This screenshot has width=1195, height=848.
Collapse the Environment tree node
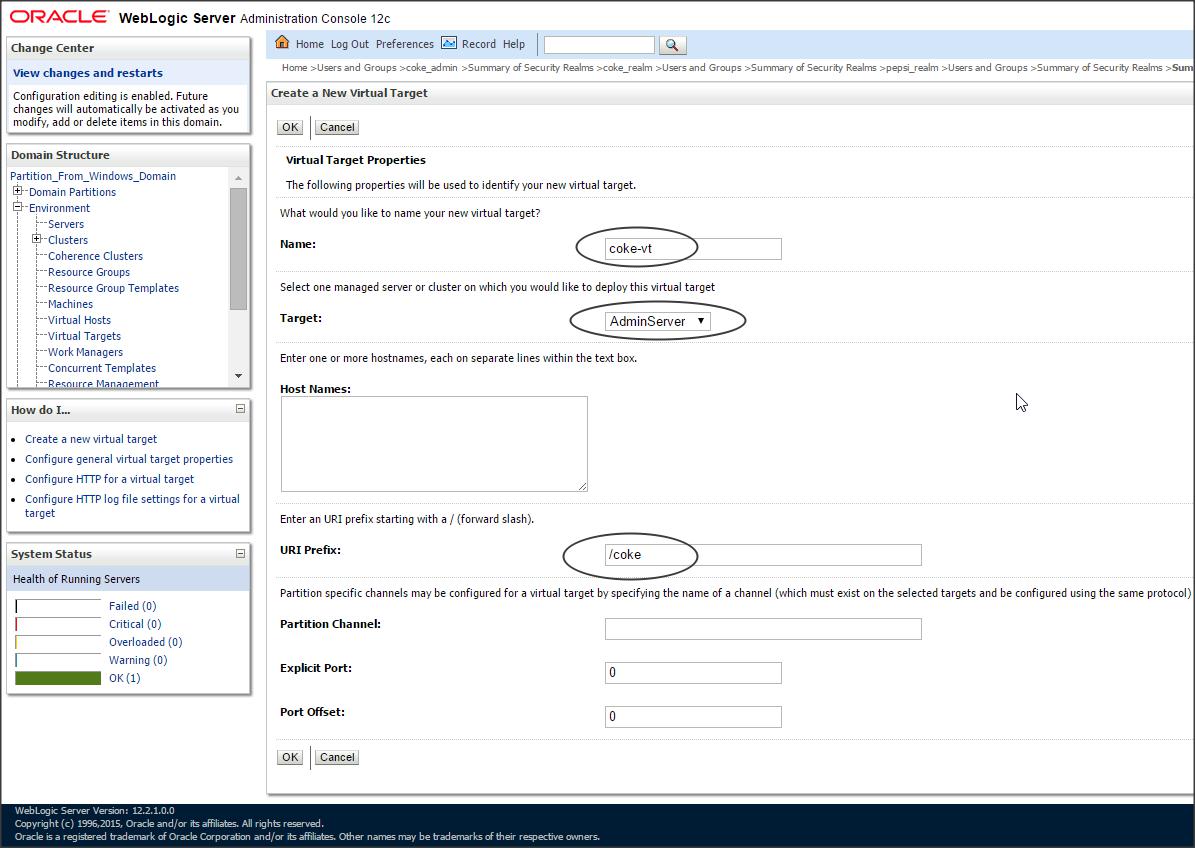[18, 207]
